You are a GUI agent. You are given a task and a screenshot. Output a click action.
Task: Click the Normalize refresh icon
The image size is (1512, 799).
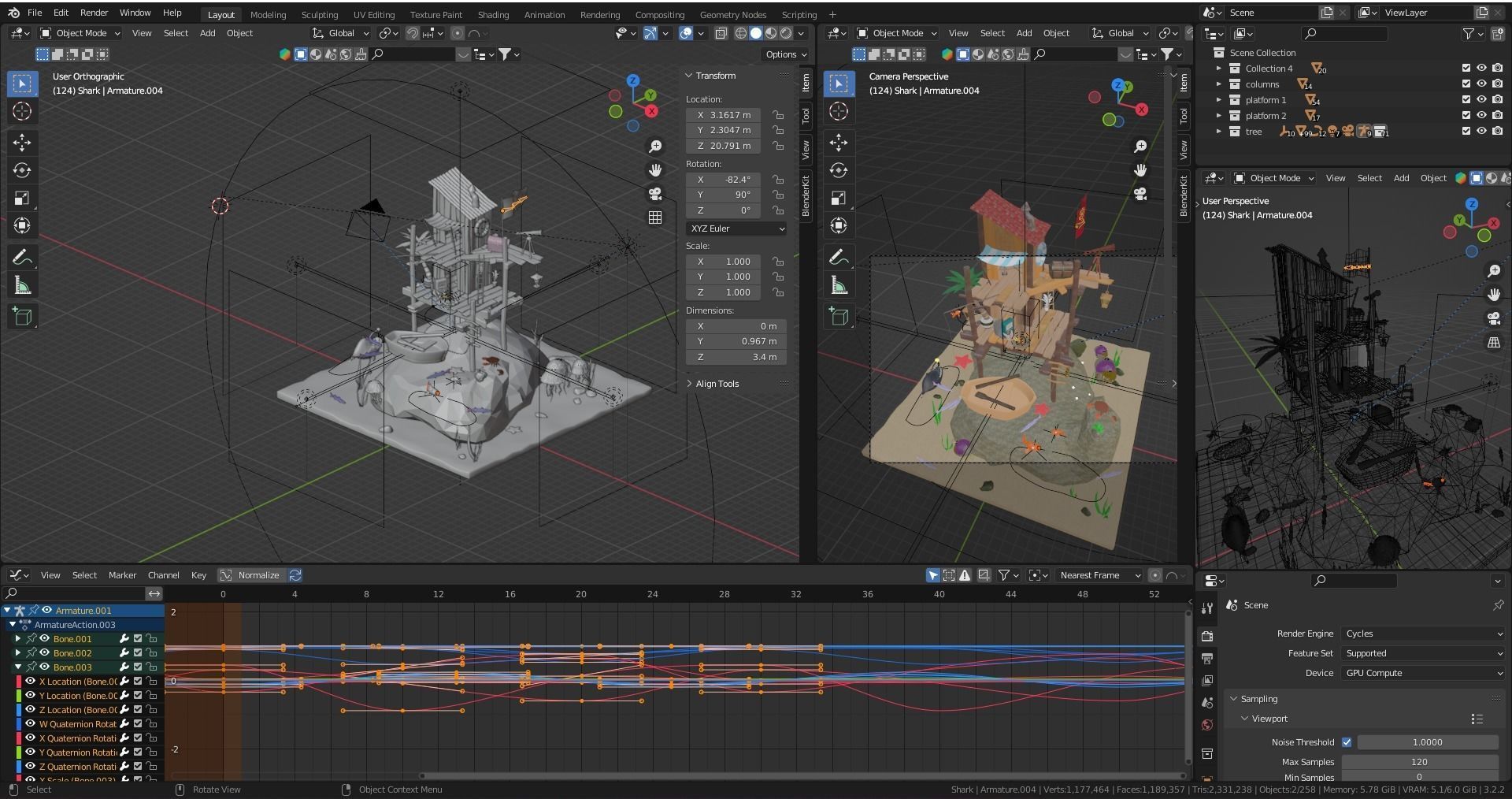pos(295,575)
